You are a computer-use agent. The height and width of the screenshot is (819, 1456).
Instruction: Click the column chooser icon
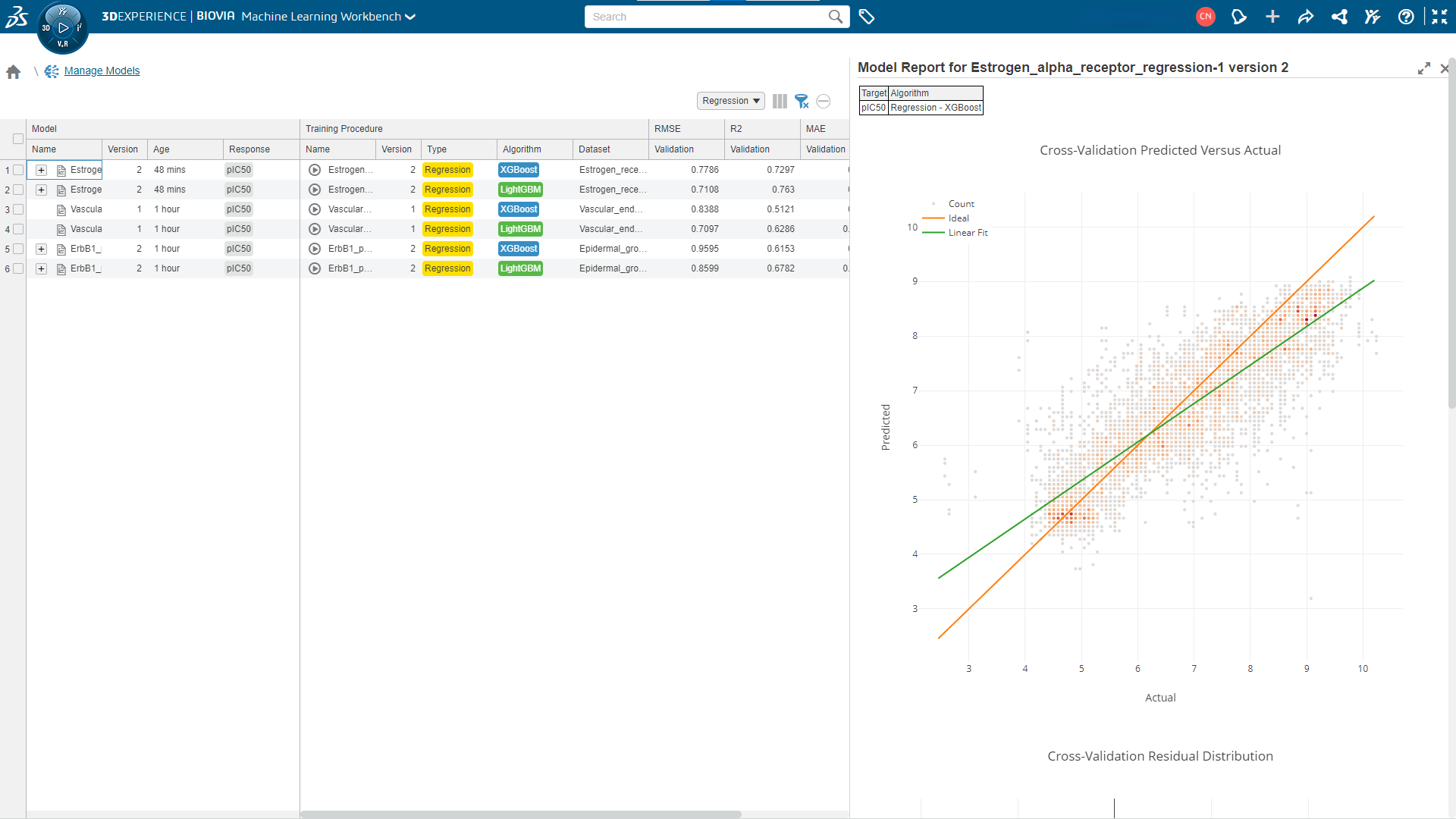(x=780, y=101)
